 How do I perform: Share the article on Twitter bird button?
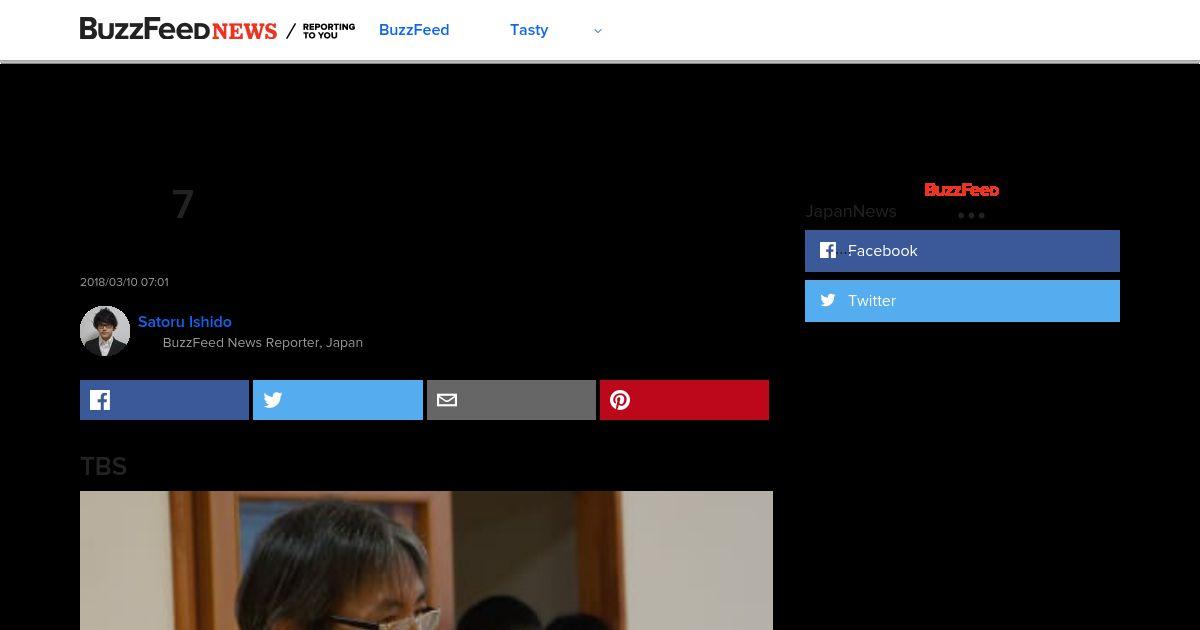338,400
